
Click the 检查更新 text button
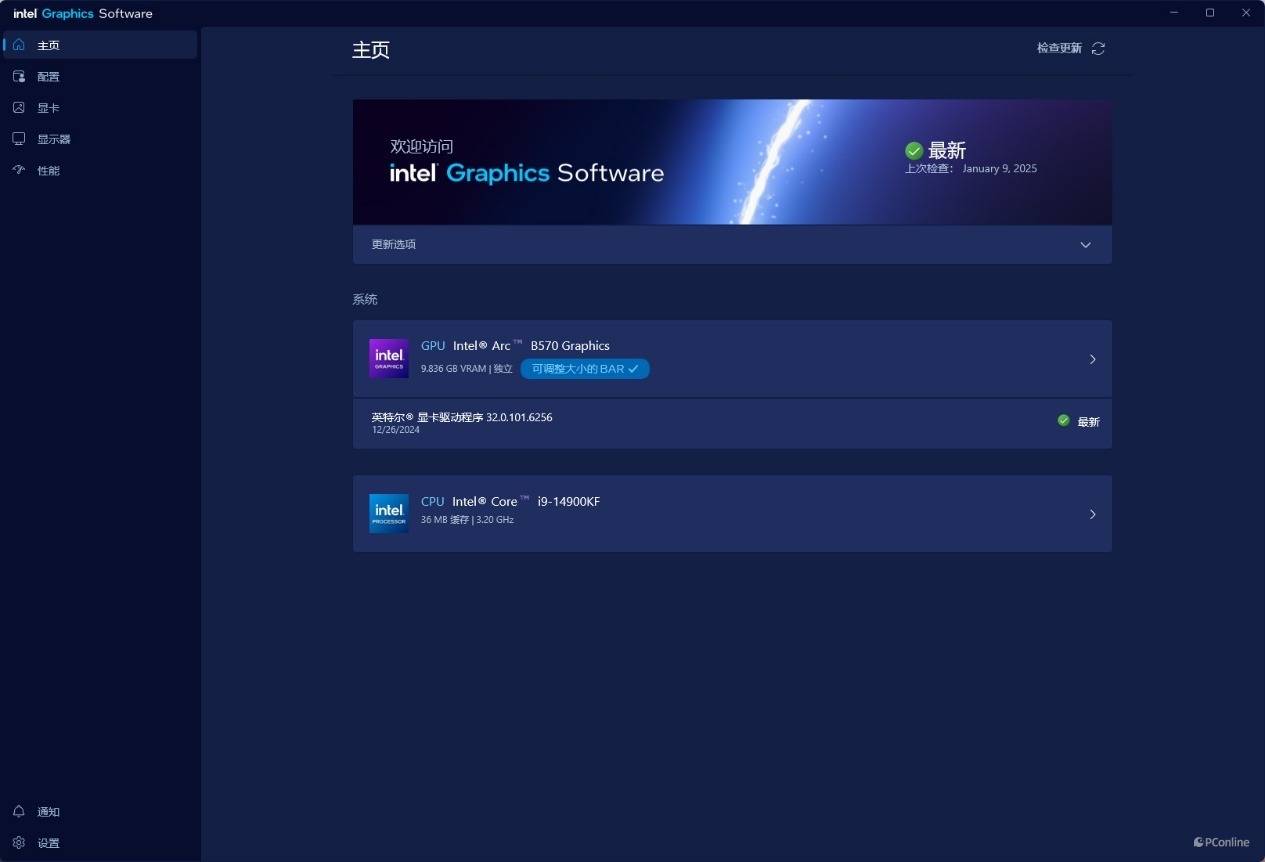click(1059, 48)
